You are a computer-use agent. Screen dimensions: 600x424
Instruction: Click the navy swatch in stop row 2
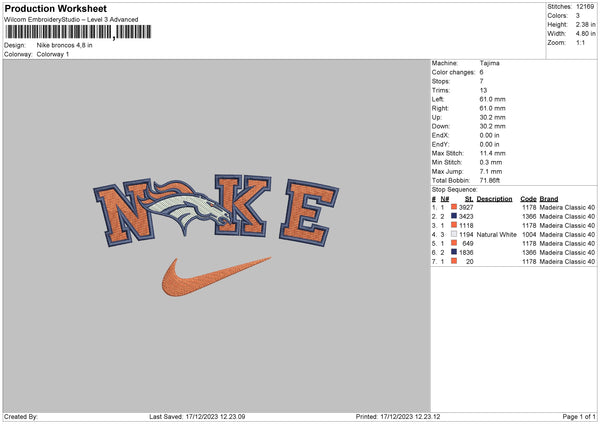(x=454, y=216)
